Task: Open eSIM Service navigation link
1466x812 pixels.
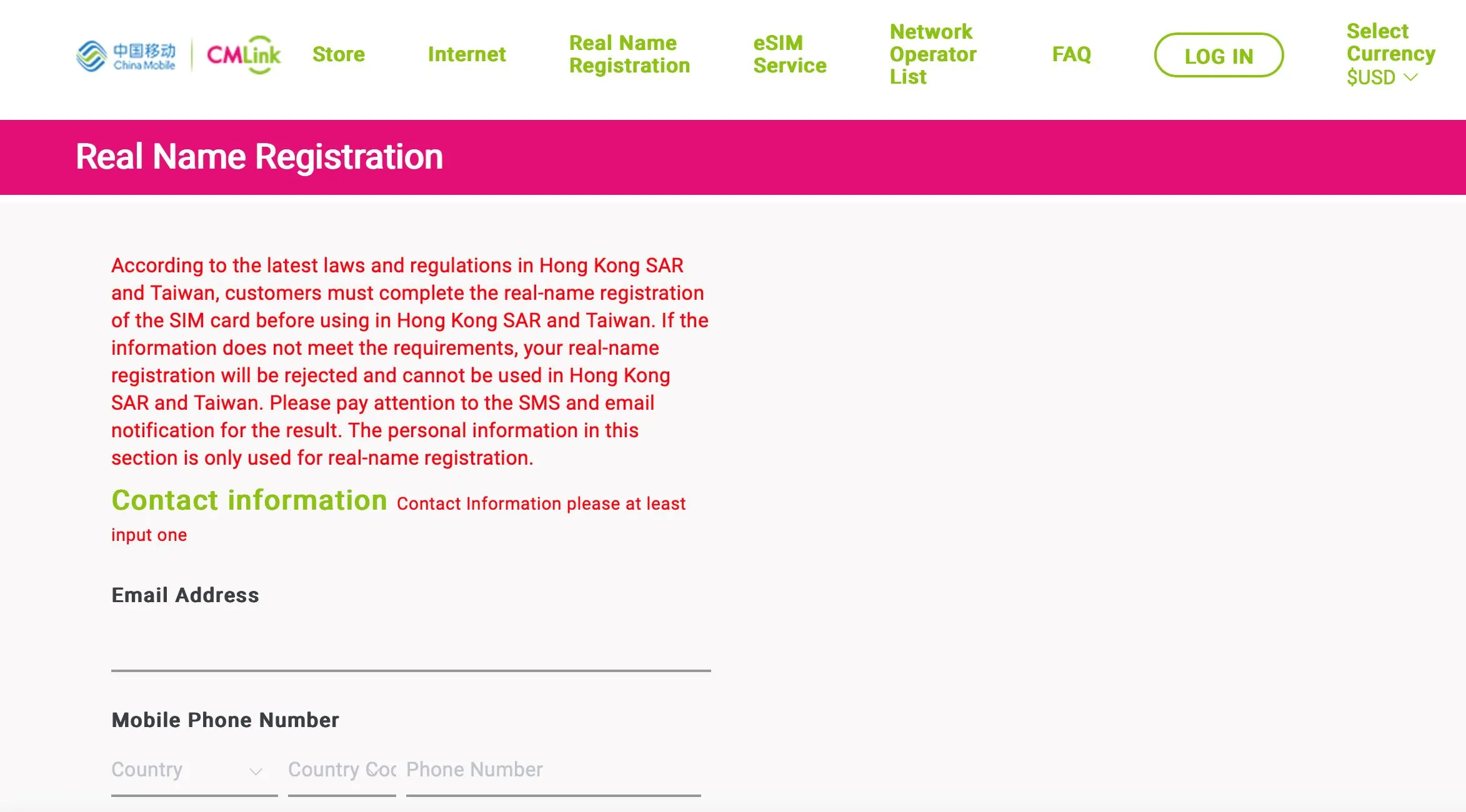Action: 790,54
